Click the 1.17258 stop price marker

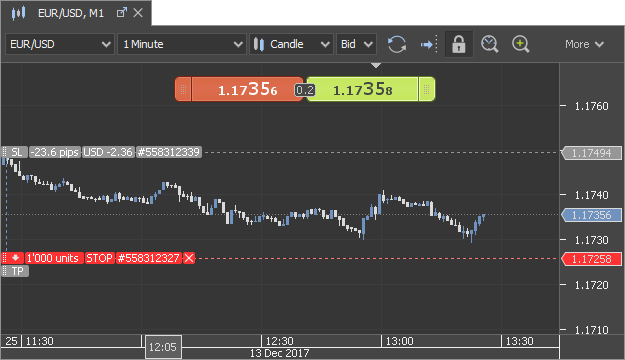tap(591, 259)
